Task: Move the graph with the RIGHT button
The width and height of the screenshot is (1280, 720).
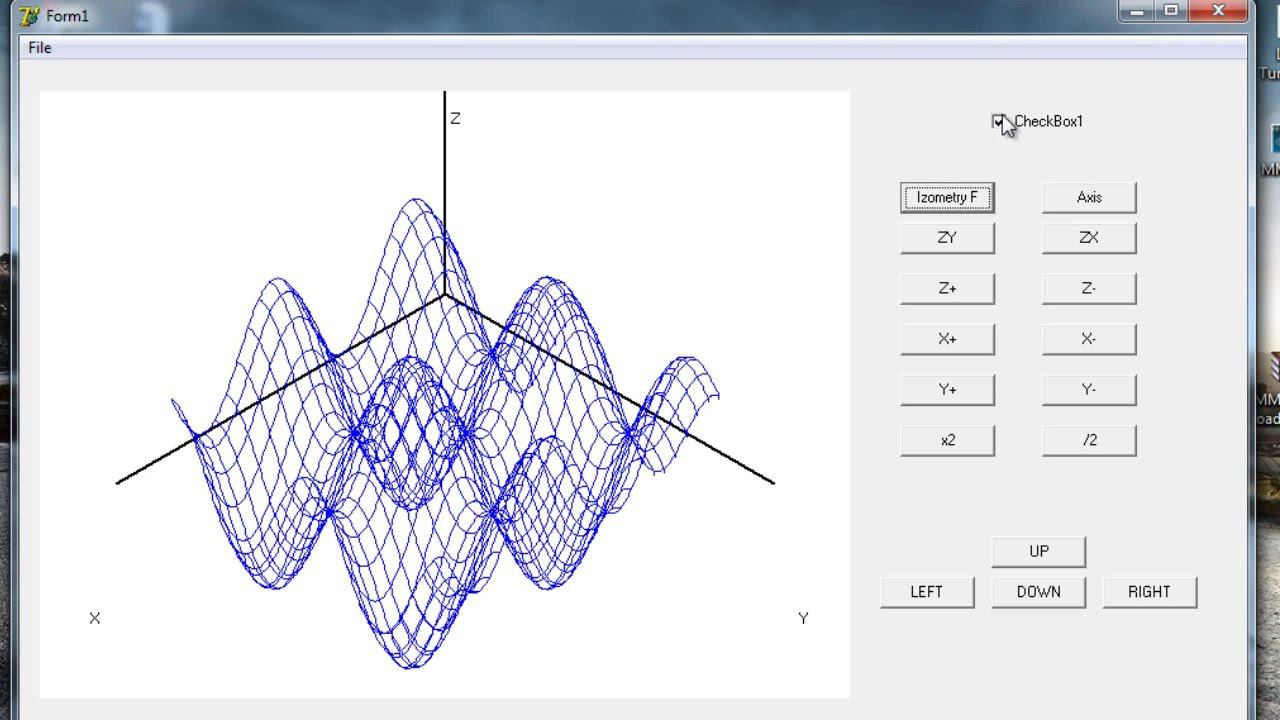Action: (x=1149, y=591)
